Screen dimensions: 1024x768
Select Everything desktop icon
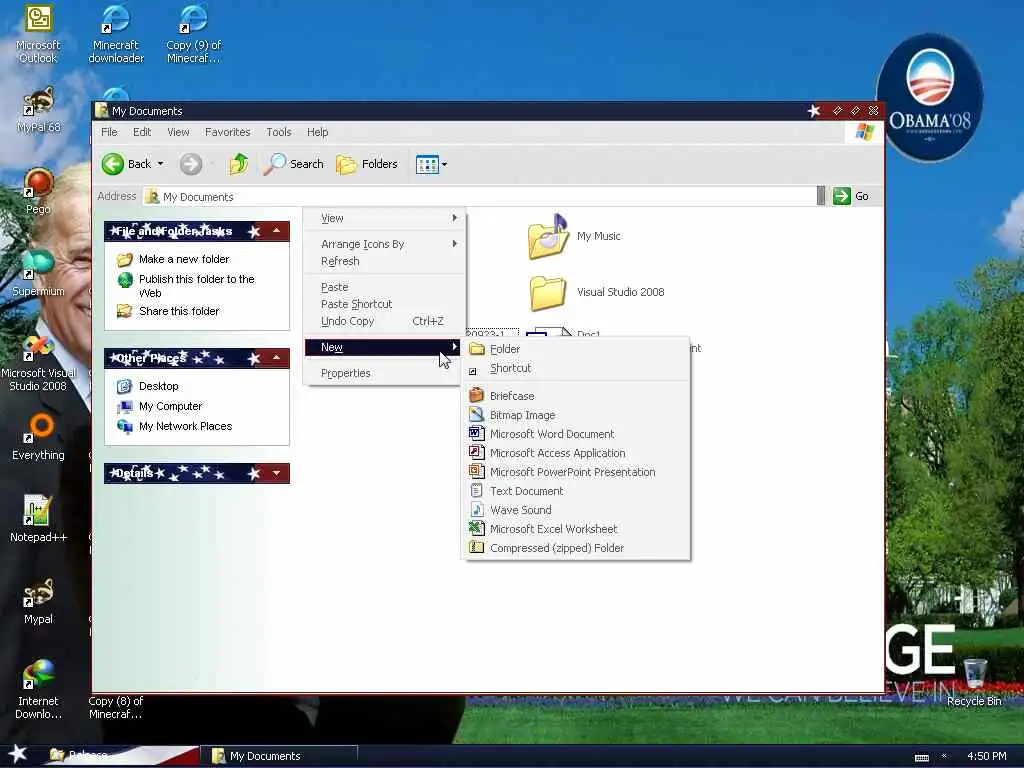[x=38, y=438]
